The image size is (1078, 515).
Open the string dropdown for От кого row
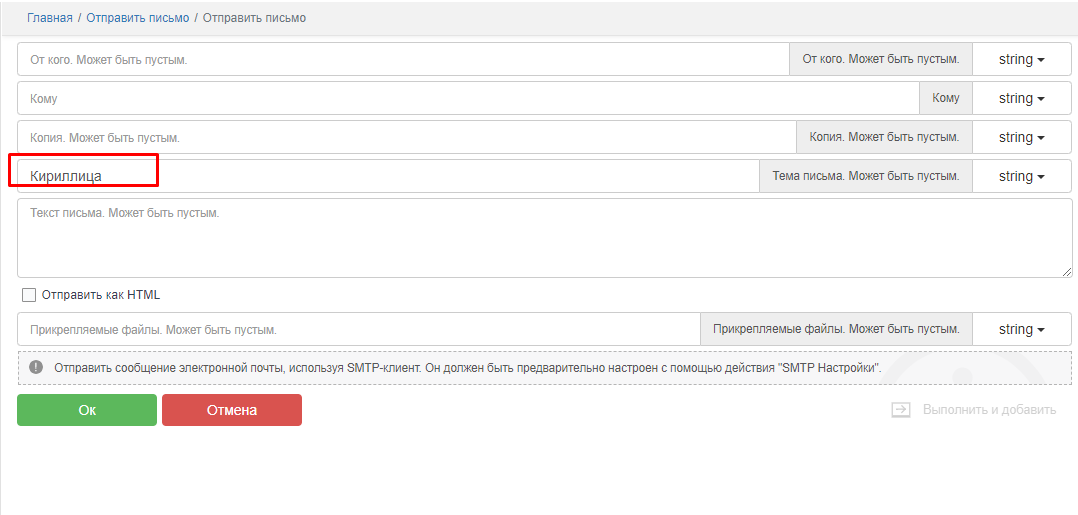click(x=1021, y=60)
